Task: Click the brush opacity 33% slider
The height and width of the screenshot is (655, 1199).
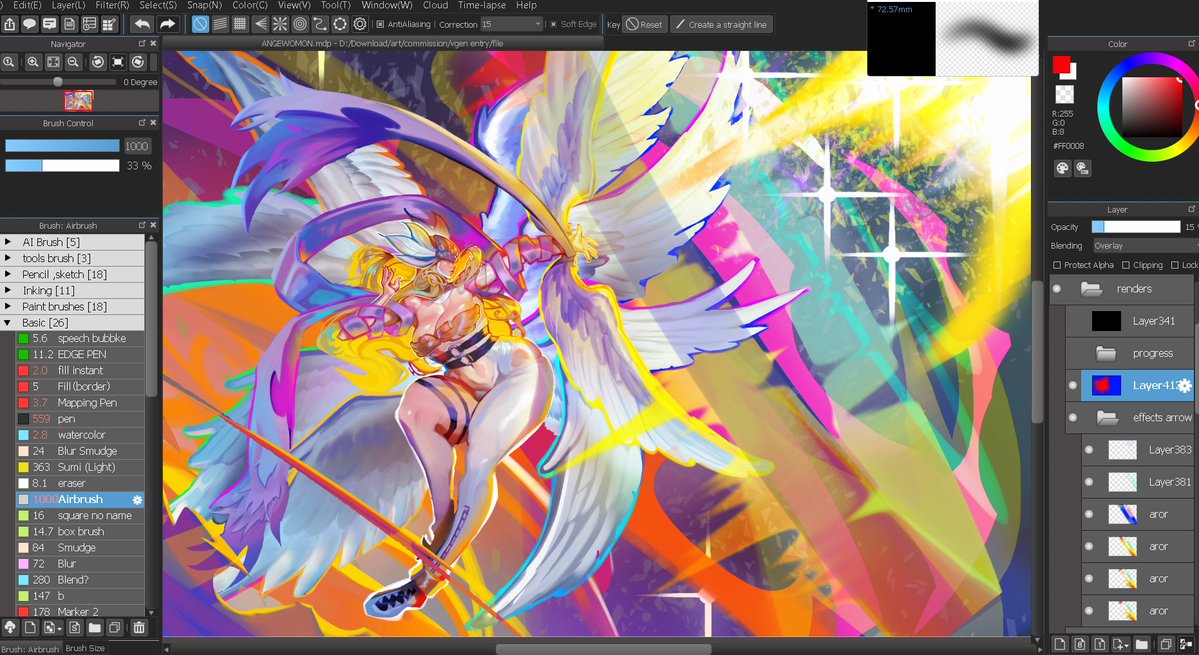Action: click(62, 166)
